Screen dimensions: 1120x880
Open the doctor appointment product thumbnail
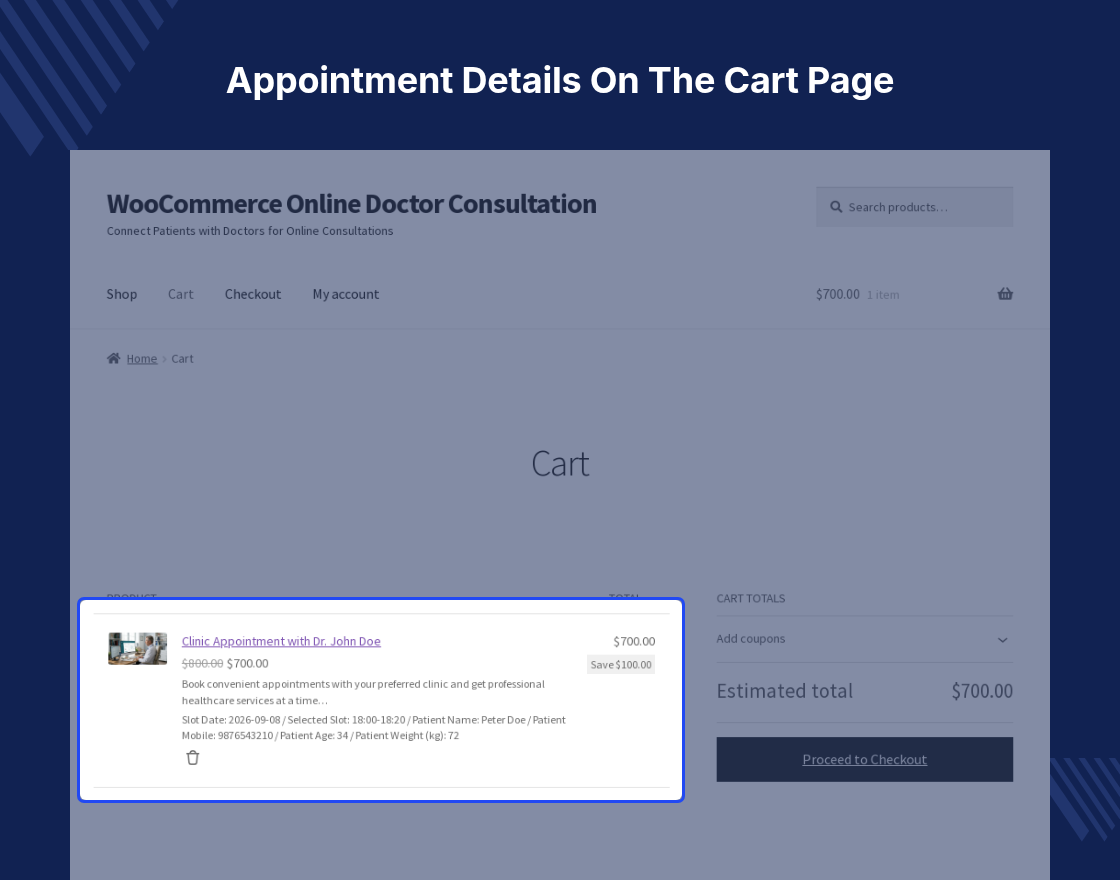point(137,649)
